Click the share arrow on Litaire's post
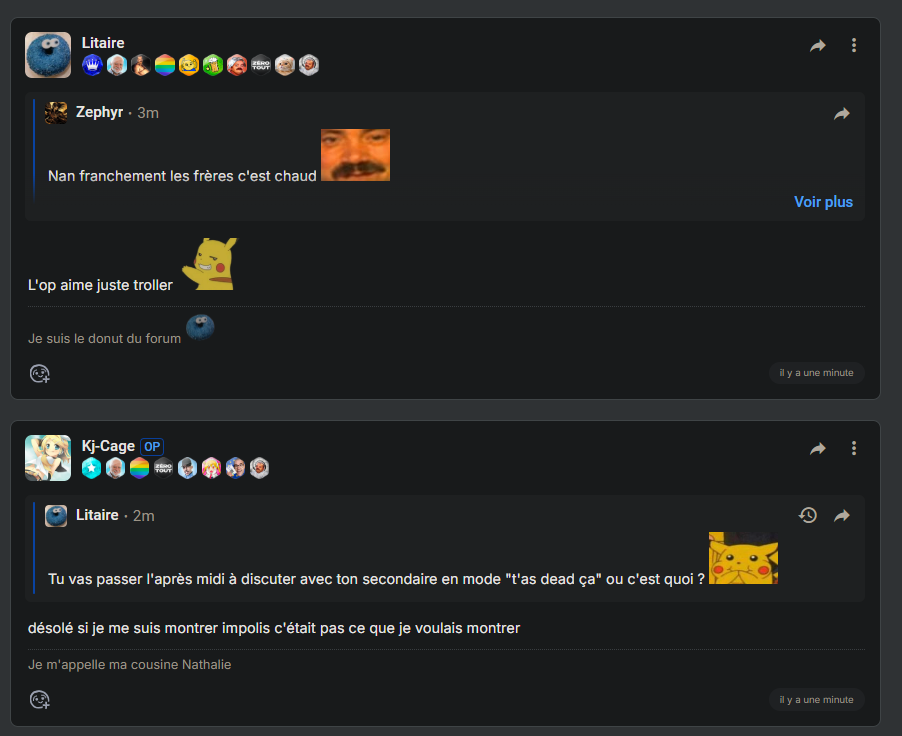The height and width of the screenshot is (736, 902). point(817,45)
